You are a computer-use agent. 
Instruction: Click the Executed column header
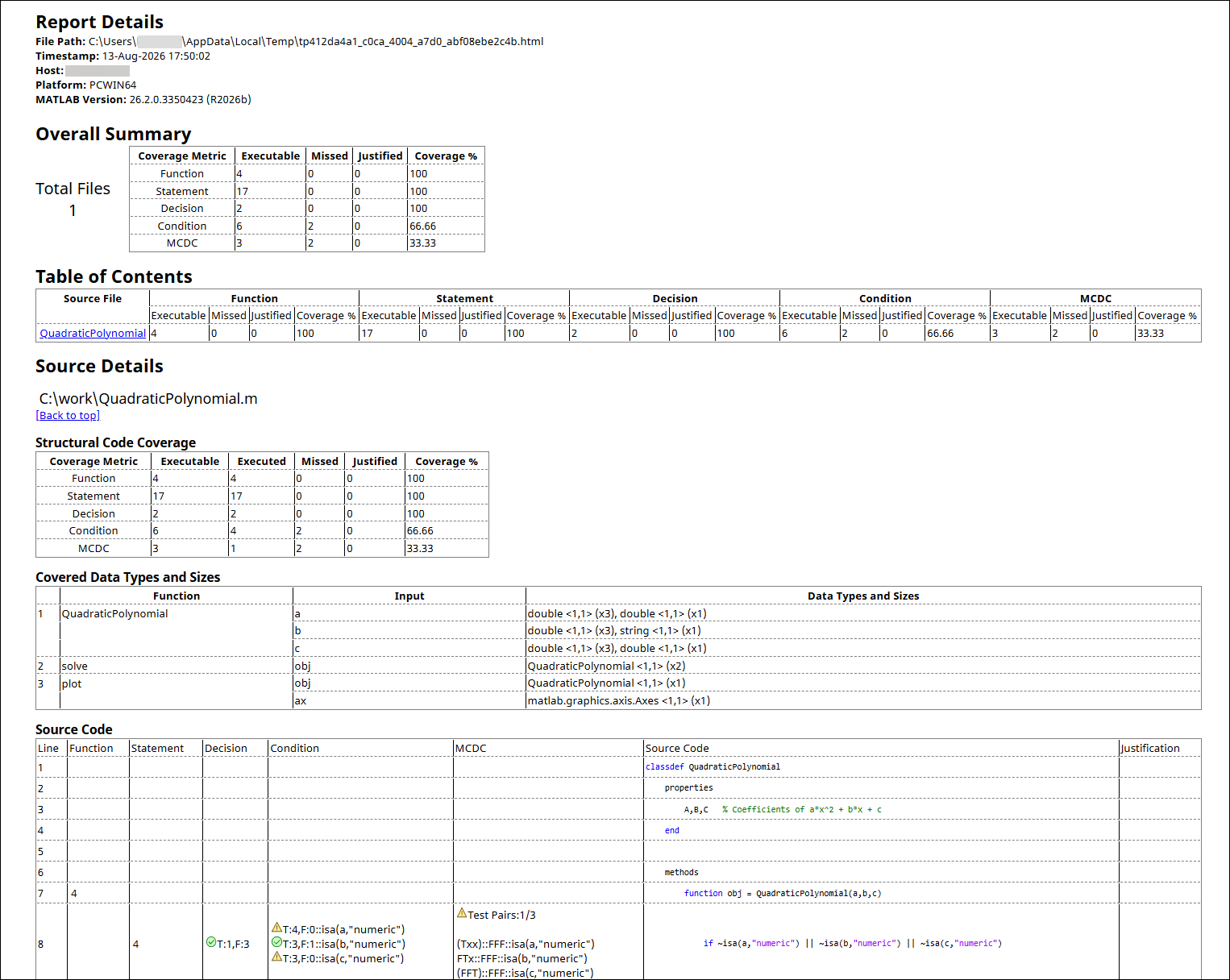(x=261, y=461)
